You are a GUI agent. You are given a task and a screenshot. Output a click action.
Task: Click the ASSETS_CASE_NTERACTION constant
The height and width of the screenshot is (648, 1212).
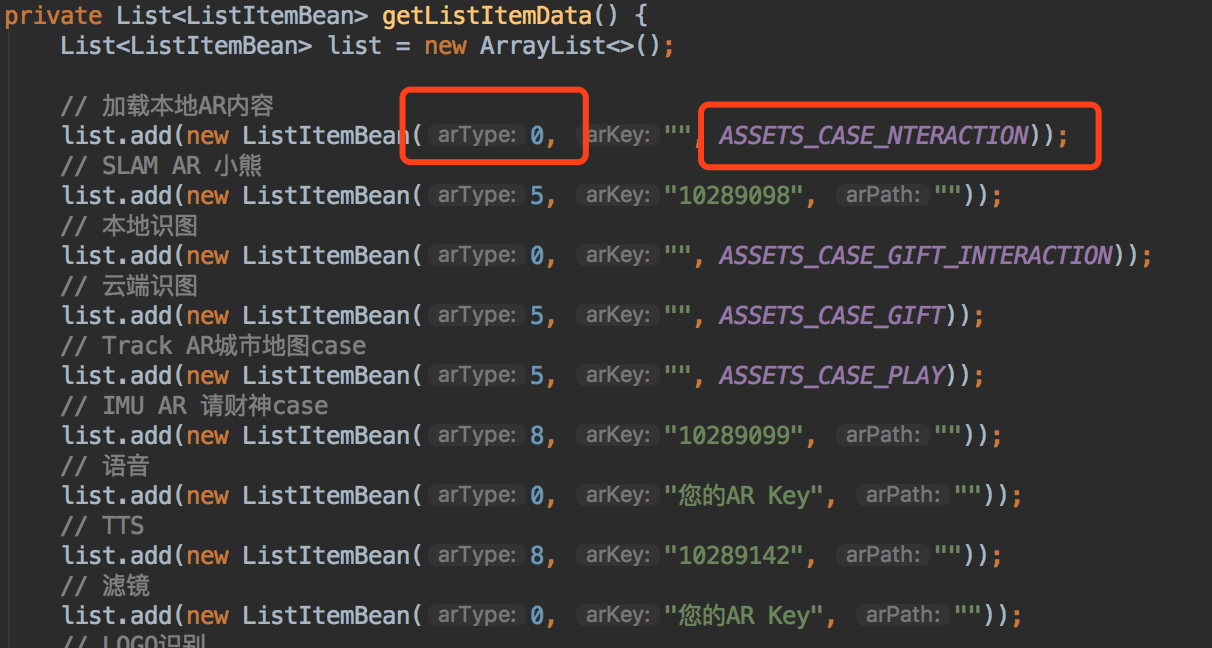tap(874, 135)
